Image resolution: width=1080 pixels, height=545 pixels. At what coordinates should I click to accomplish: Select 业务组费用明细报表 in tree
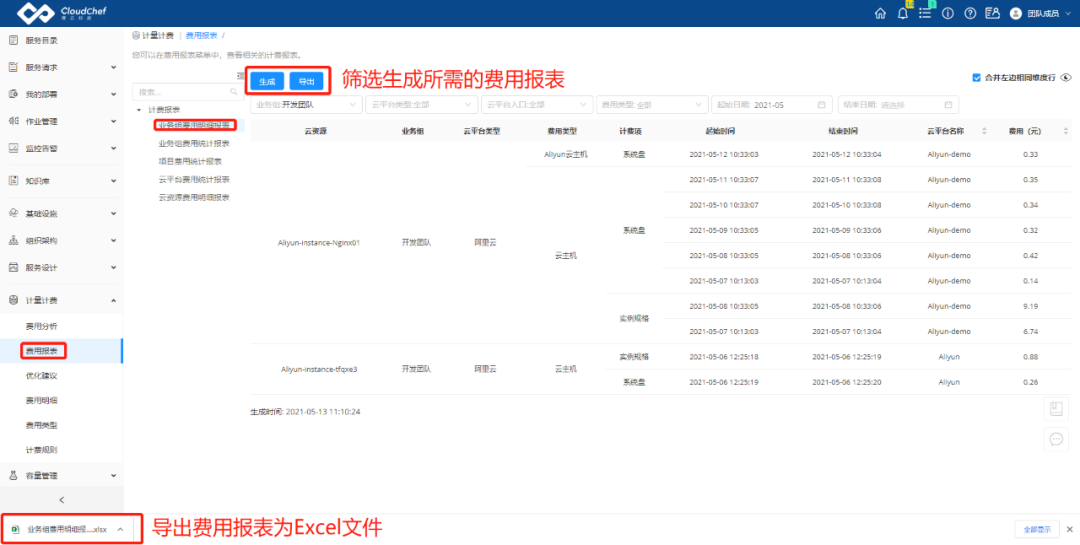point(194,125)
